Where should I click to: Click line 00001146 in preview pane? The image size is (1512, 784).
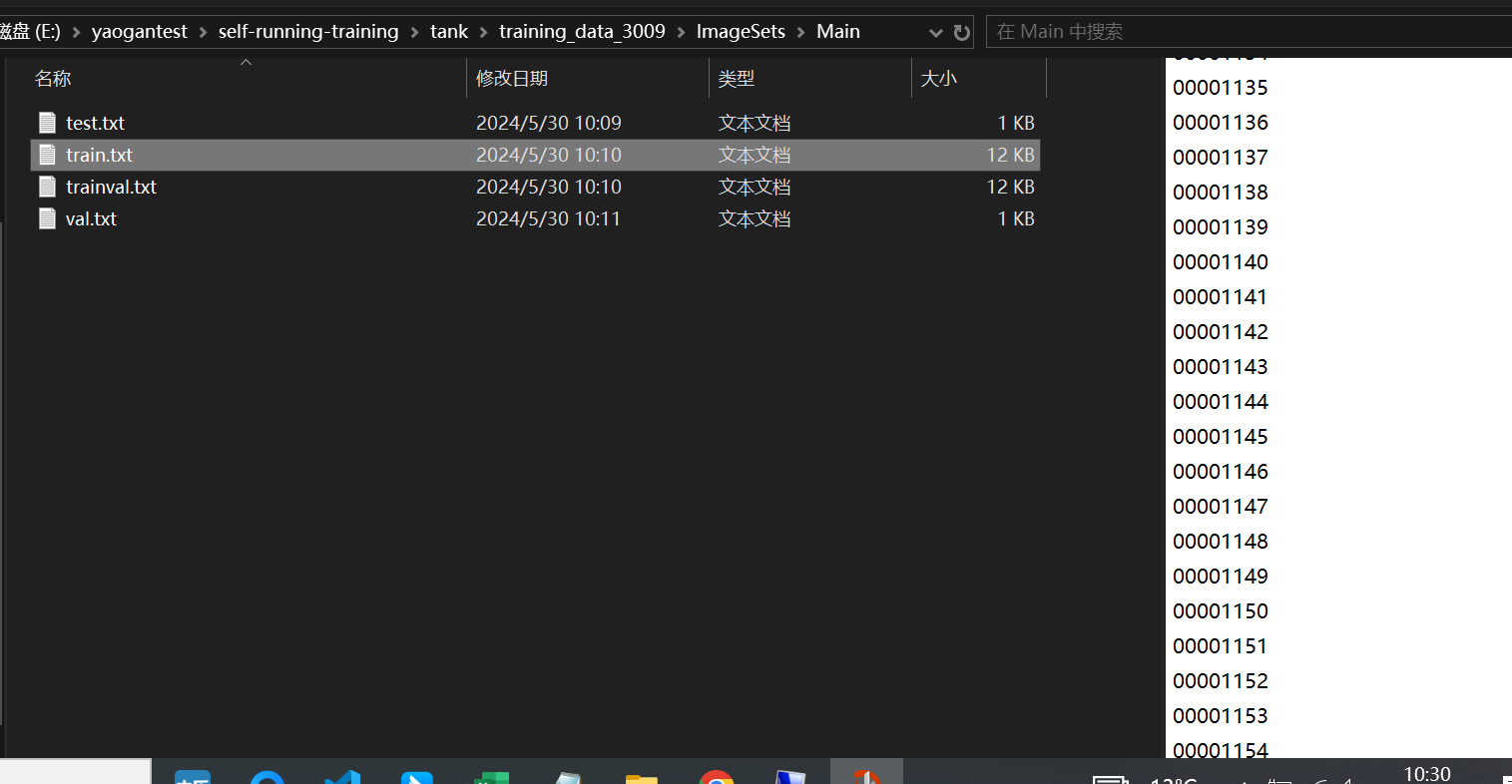pyautogui.click(x=1221, y=472)
